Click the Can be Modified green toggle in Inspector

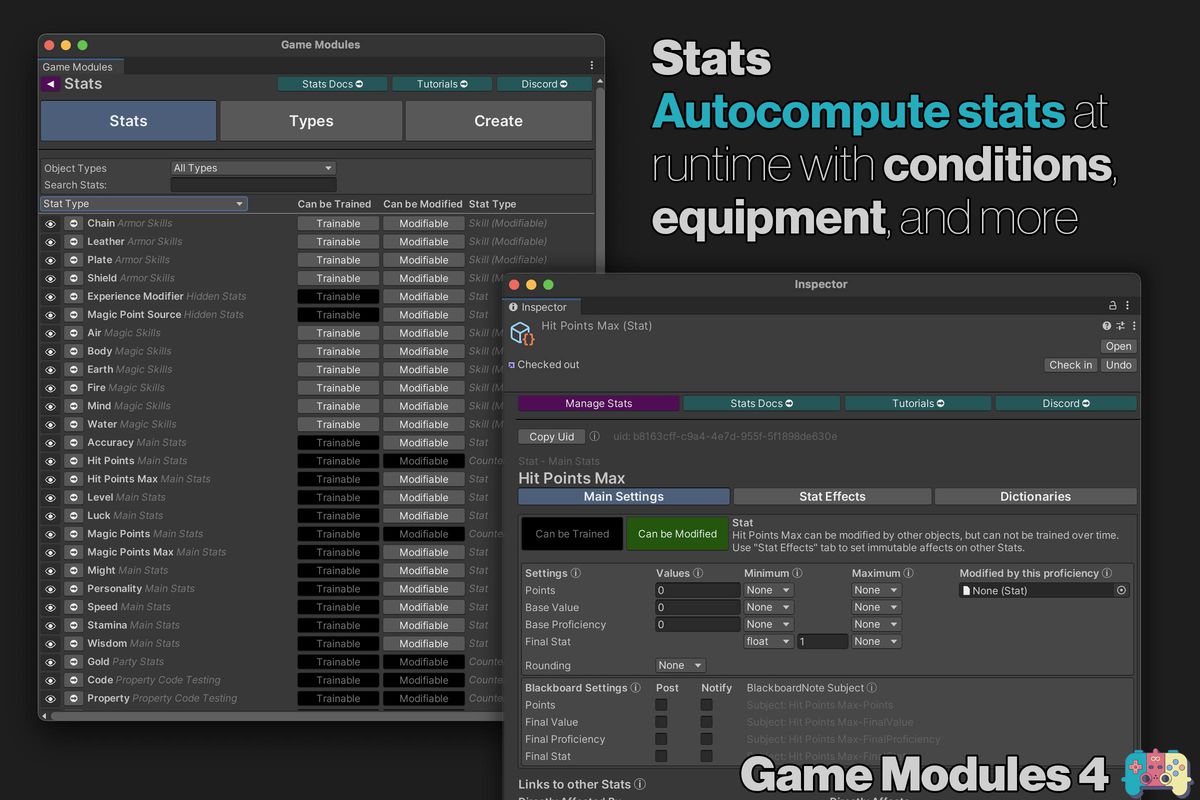[x=677, y=534]
